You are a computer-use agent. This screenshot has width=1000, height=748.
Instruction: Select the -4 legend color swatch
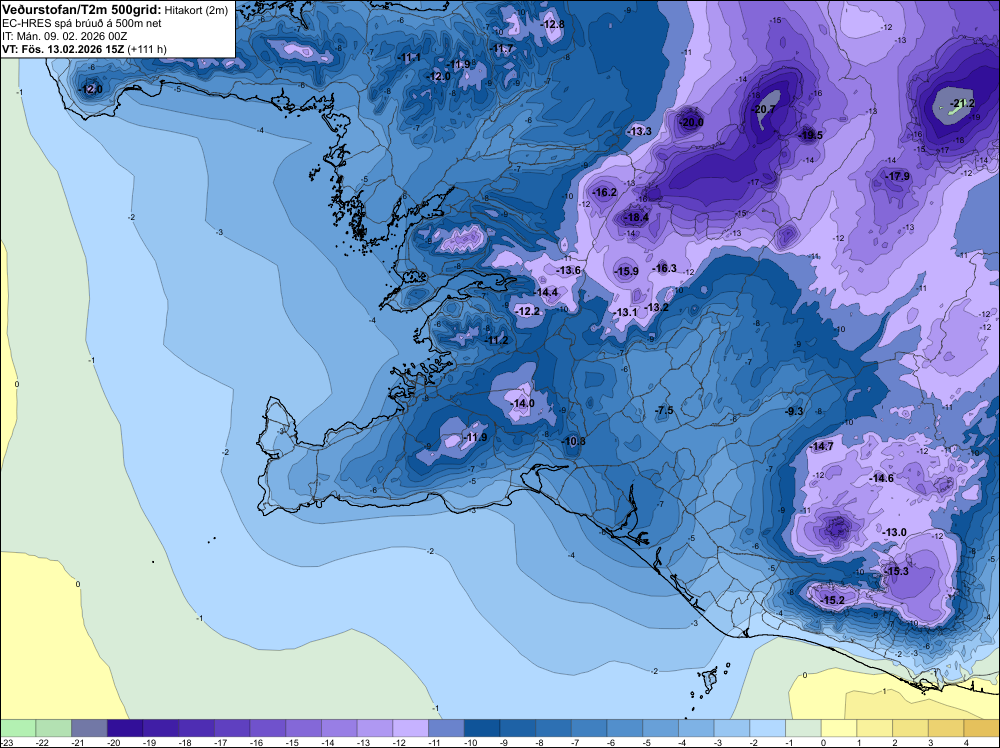coord(696,728)
